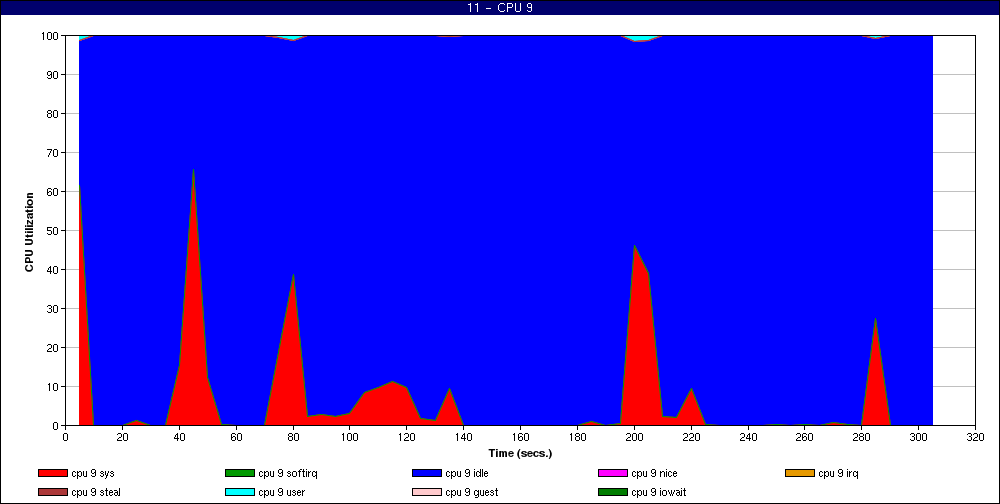Click the cyan cpu 9 user legend swatch

(239, 493)
